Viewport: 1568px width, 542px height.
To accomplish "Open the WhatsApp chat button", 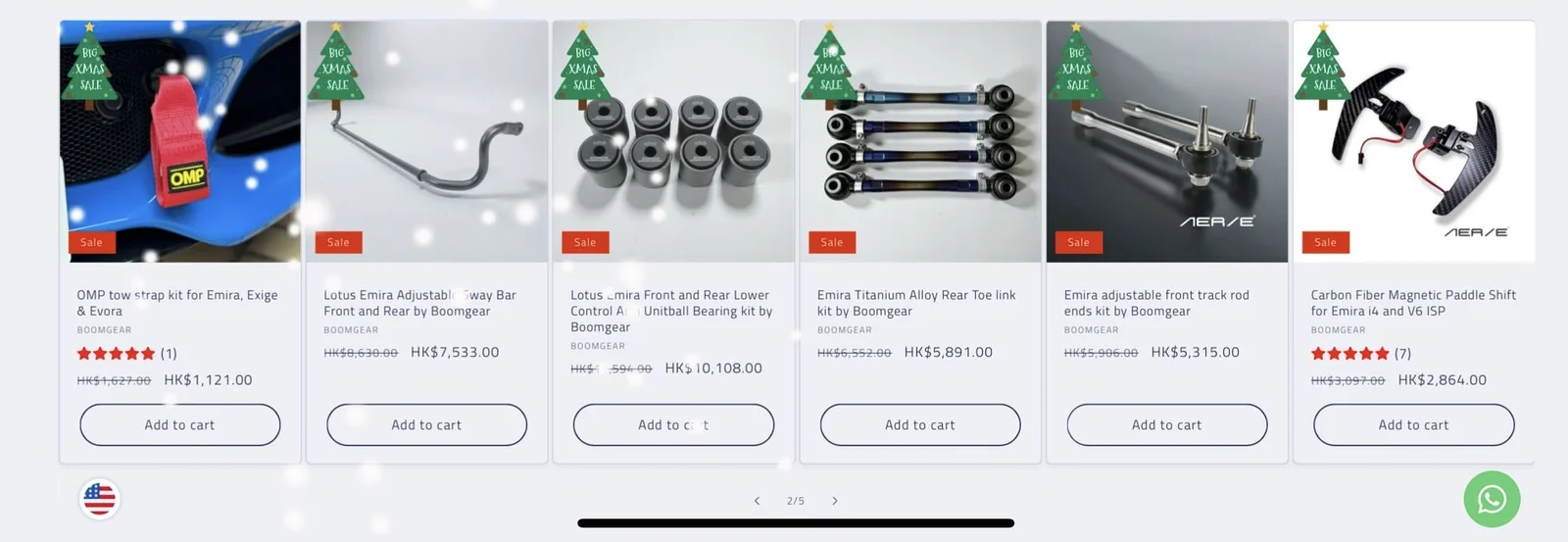I will [1492, 499].
